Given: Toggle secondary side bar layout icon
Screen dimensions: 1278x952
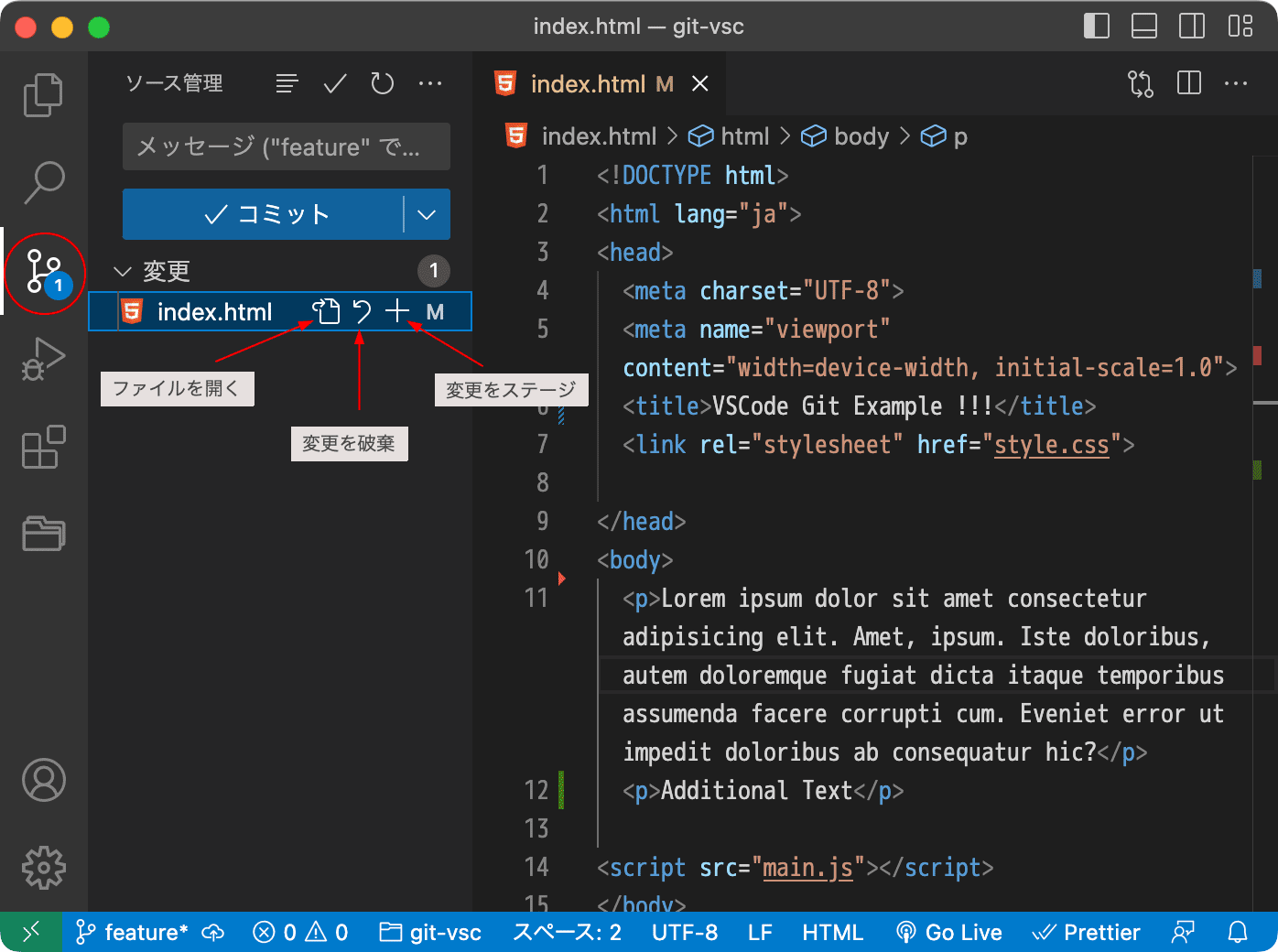Looking at the screenshot, I should (1192, 26).
